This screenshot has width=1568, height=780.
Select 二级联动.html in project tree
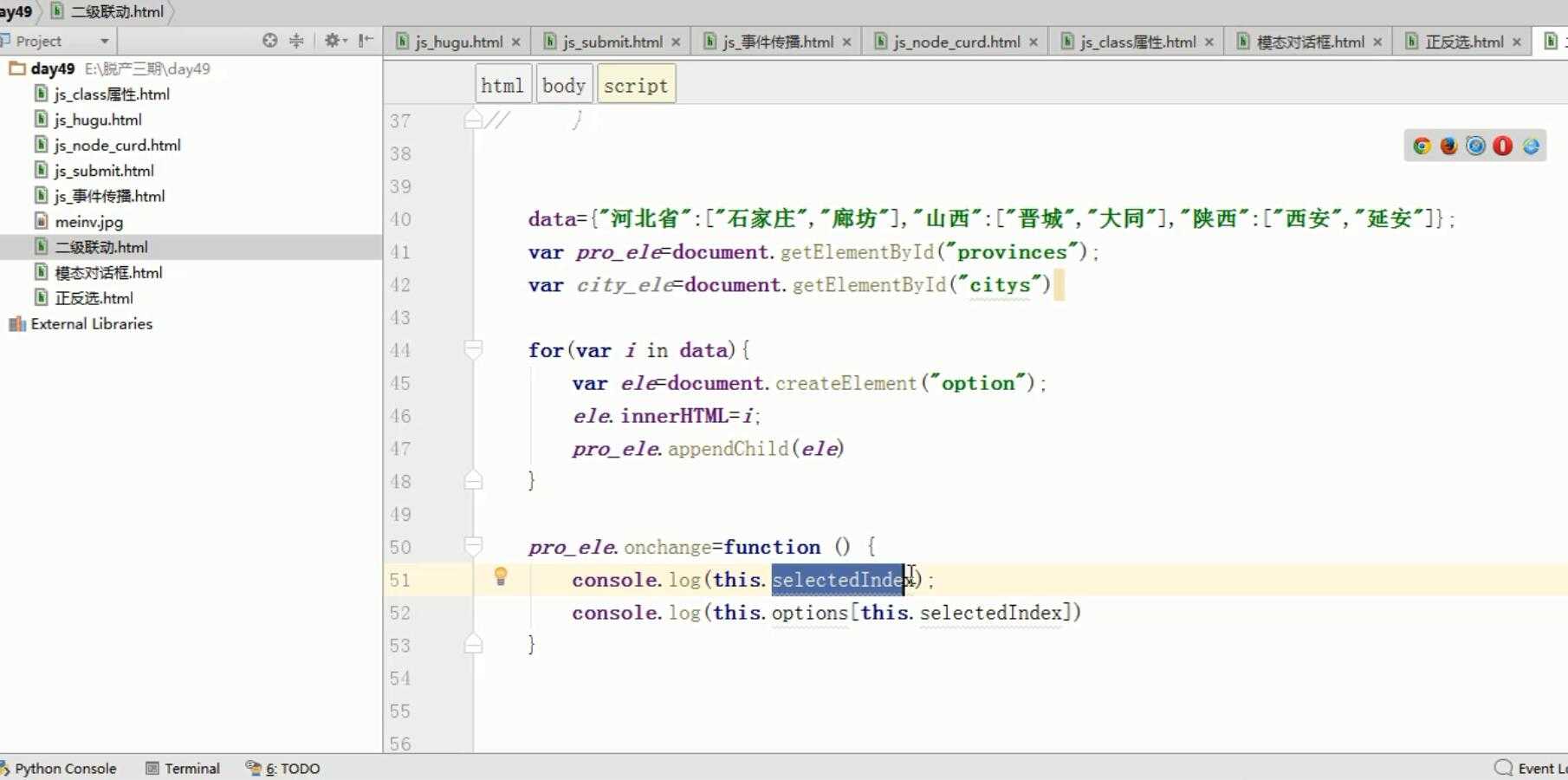[101, 247]
